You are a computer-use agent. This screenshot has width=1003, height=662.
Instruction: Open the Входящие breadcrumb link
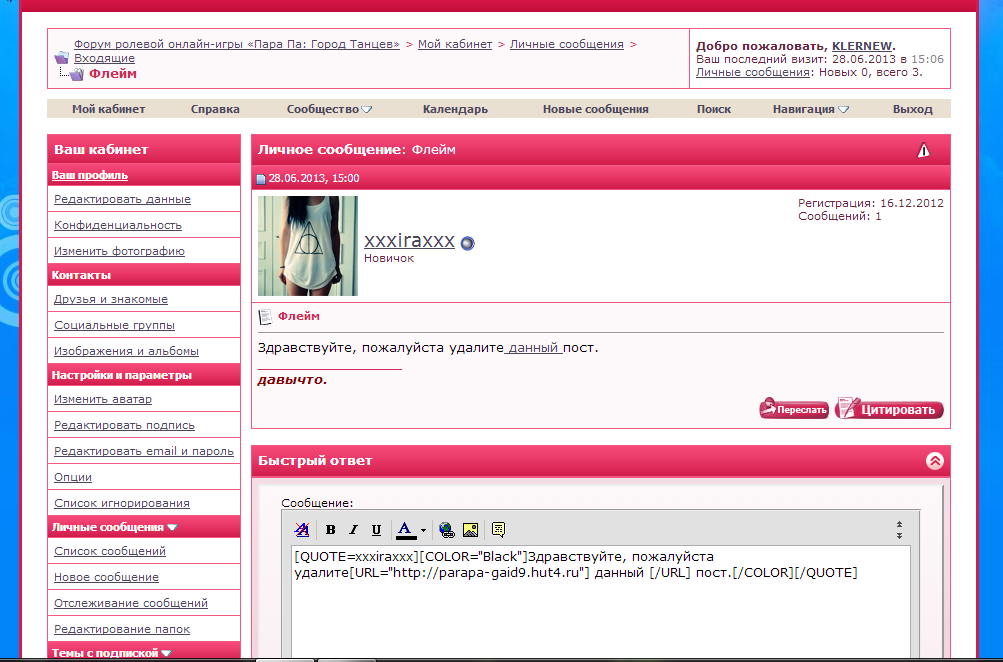click(104, 58)
